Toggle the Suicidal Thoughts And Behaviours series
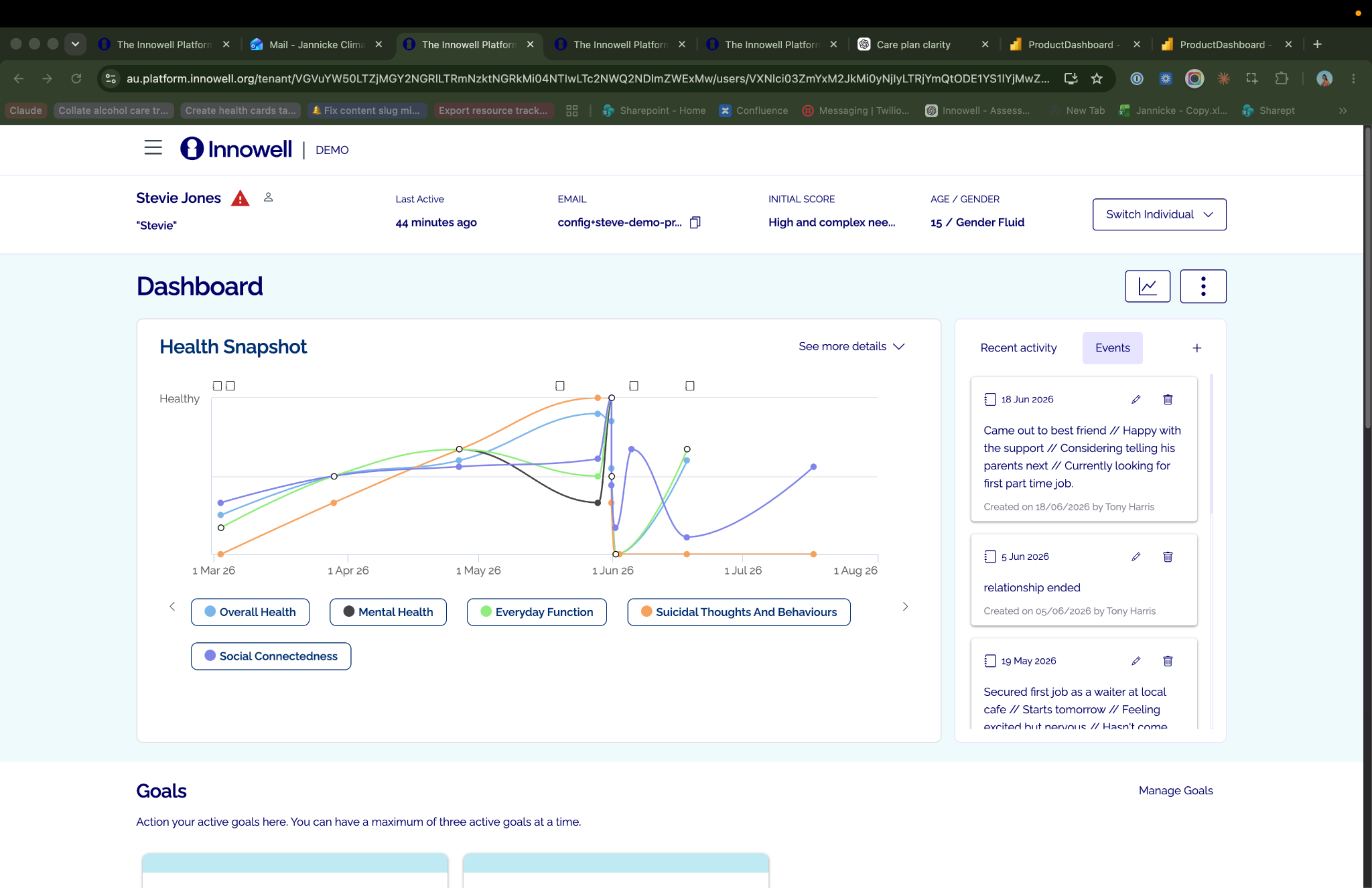1372x888 pixels. point(739,612)
